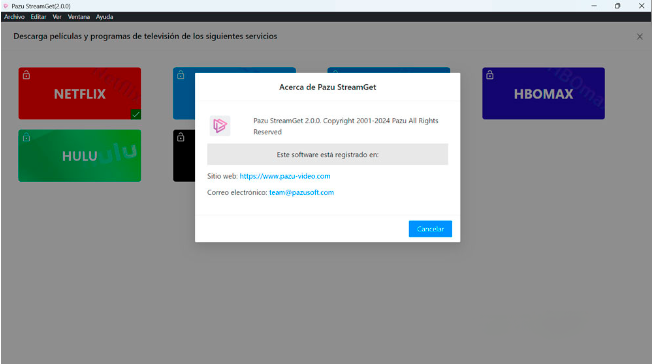Restore down the Pazu StreamGet window

617,6
